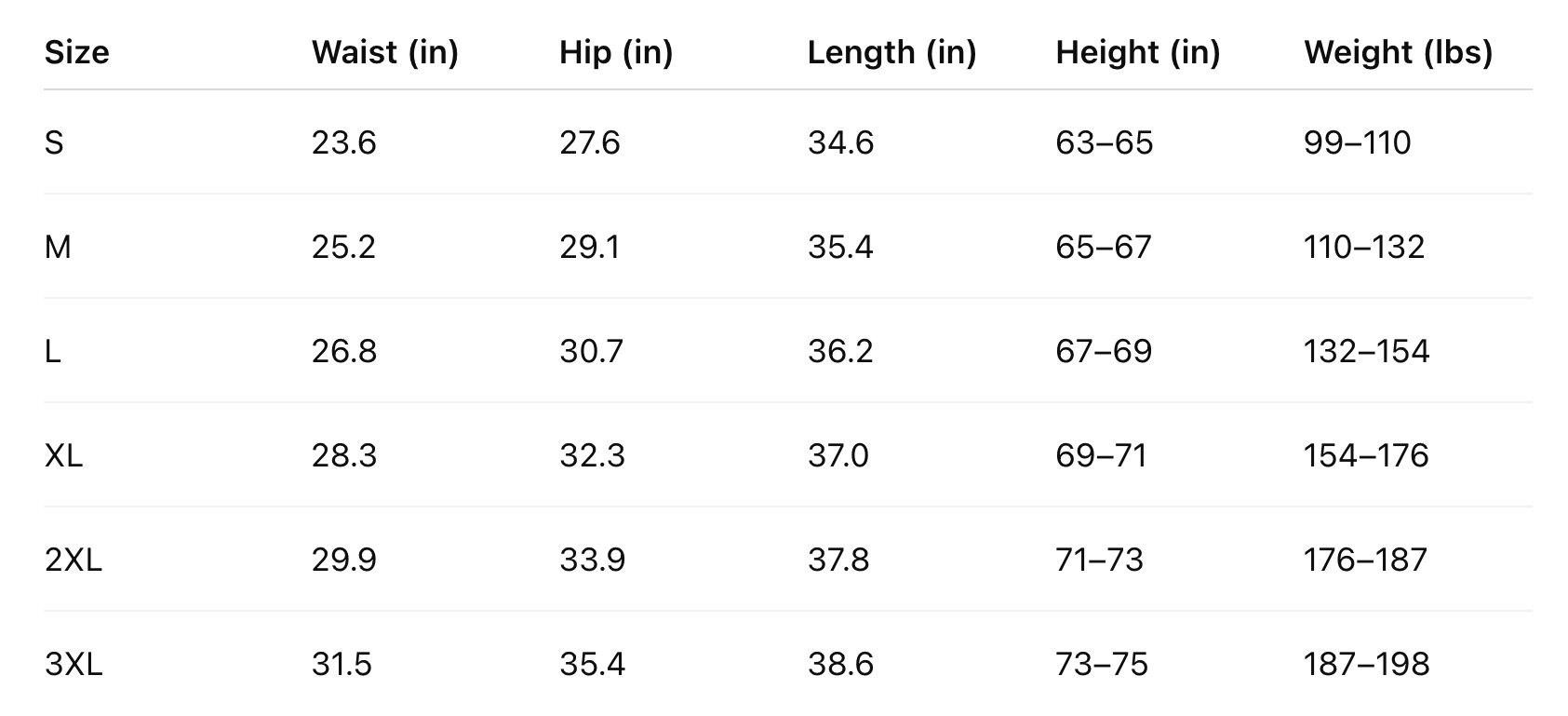
Task: Click the M size row label
Action: tap(58, 247)
